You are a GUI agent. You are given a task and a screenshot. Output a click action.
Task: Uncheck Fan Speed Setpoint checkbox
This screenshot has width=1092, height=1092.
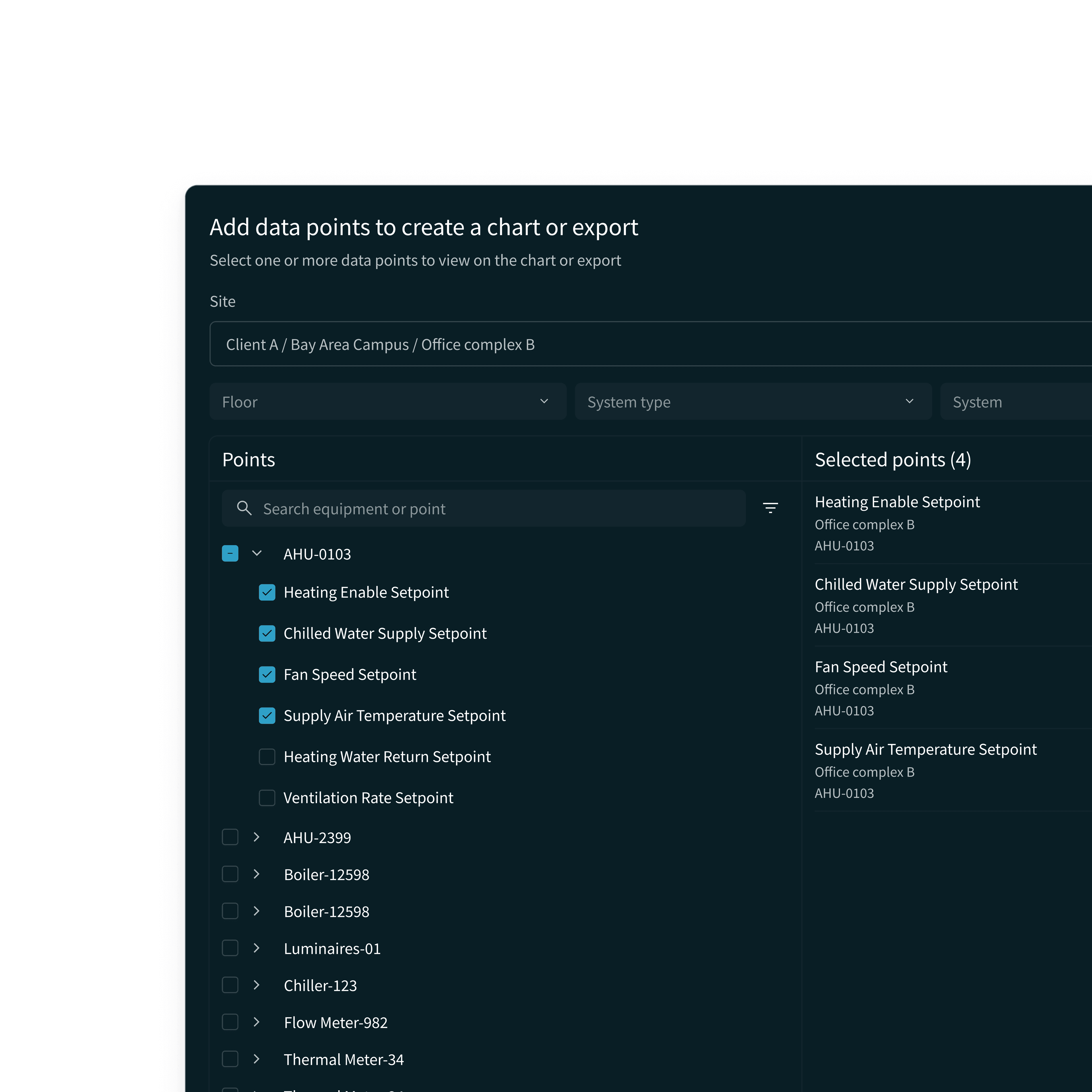[267, 674]
